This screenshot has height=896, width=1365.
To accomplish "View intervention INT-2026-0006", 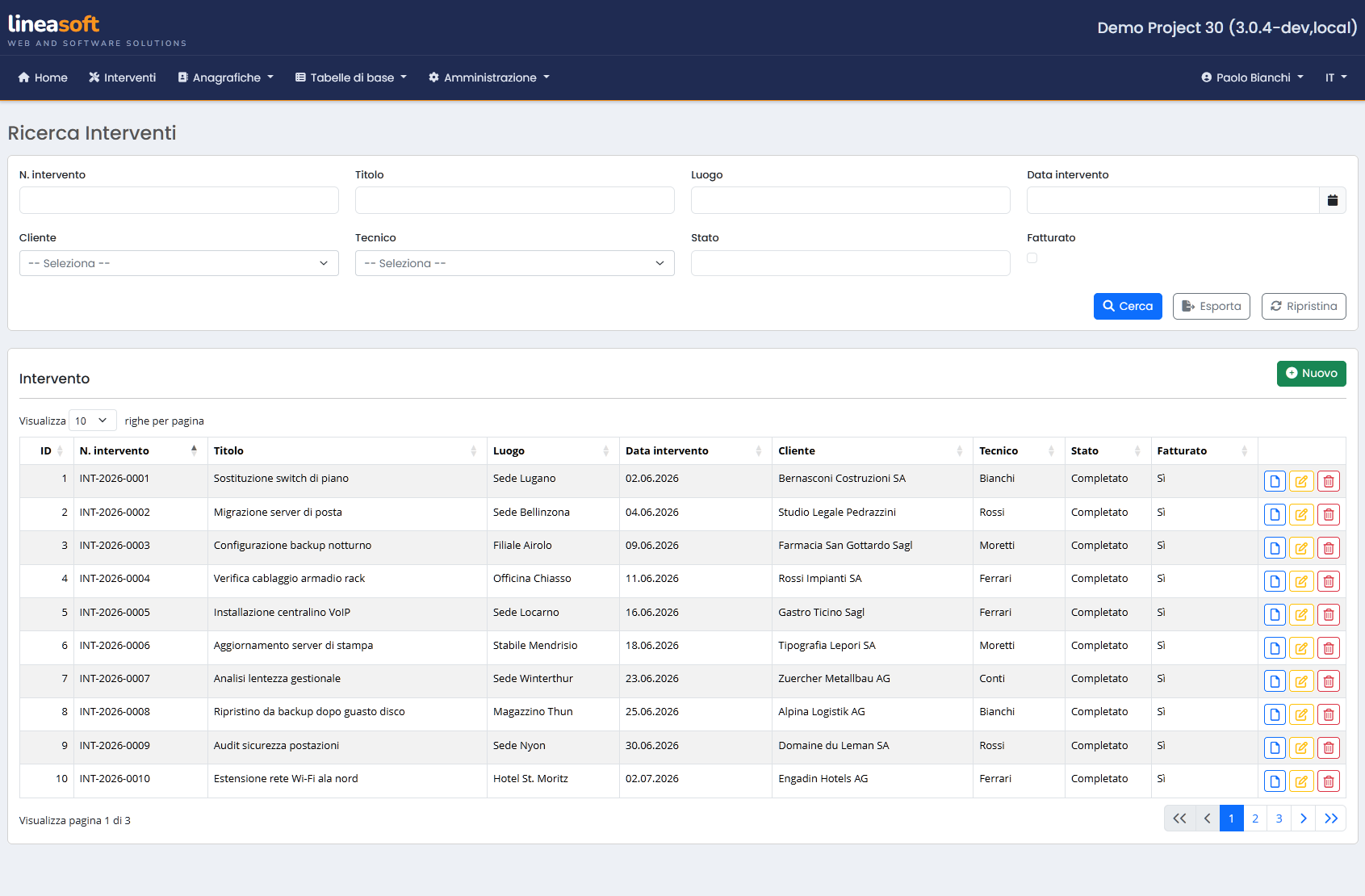I will click(x=1275, y=648).
